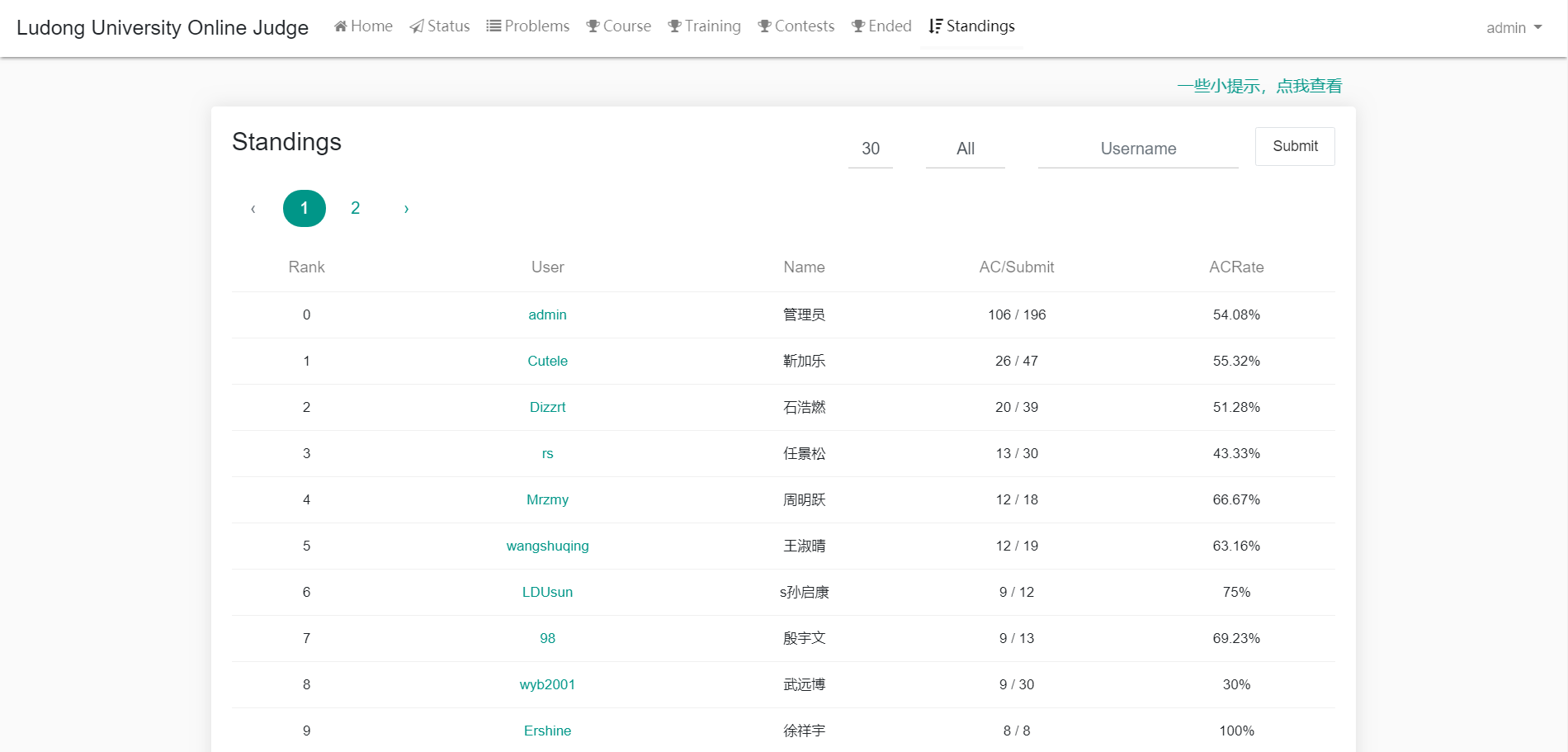This screenshot has width=1568, height=752.
Task: Open wangshuqing's profile link
Action: click(547, 546)
